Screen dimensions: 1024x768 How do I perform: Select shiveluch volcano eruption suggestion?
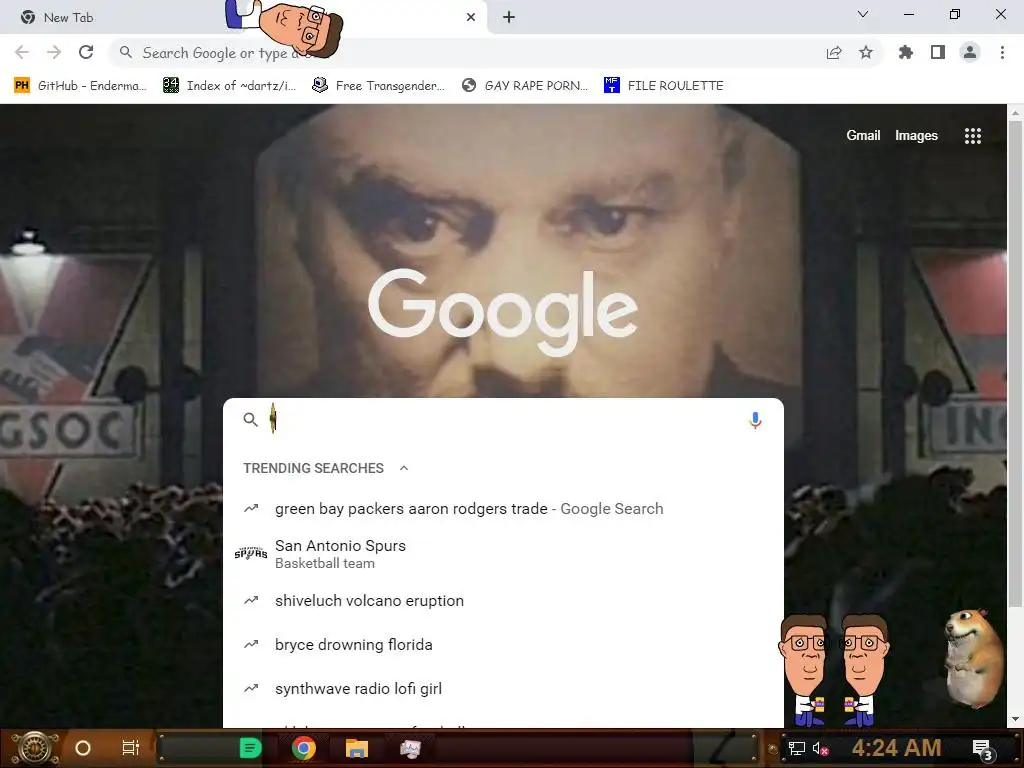503,601
